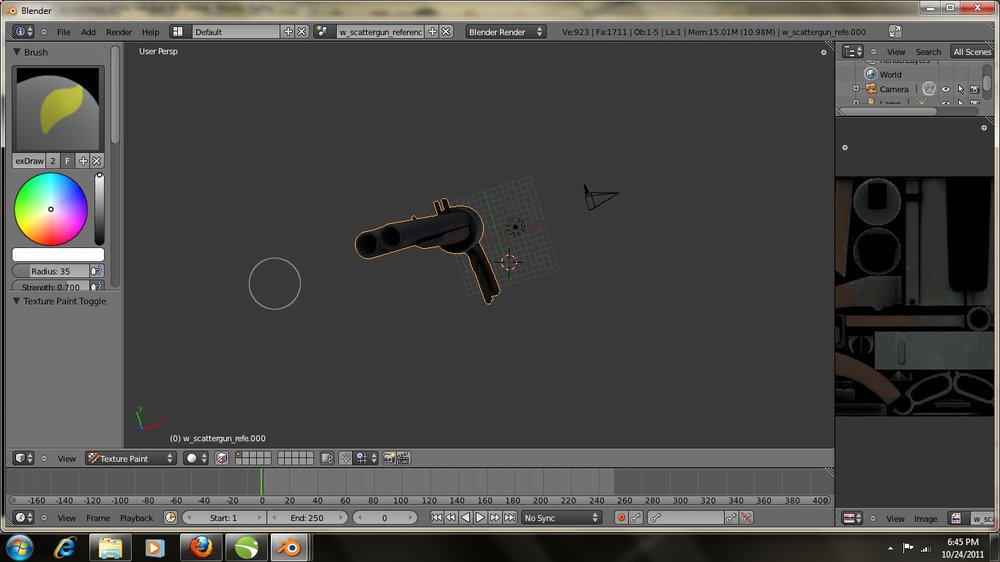The image size is (1000, 562).
Task: Add a new brush datablock
Action: point(83,161)
